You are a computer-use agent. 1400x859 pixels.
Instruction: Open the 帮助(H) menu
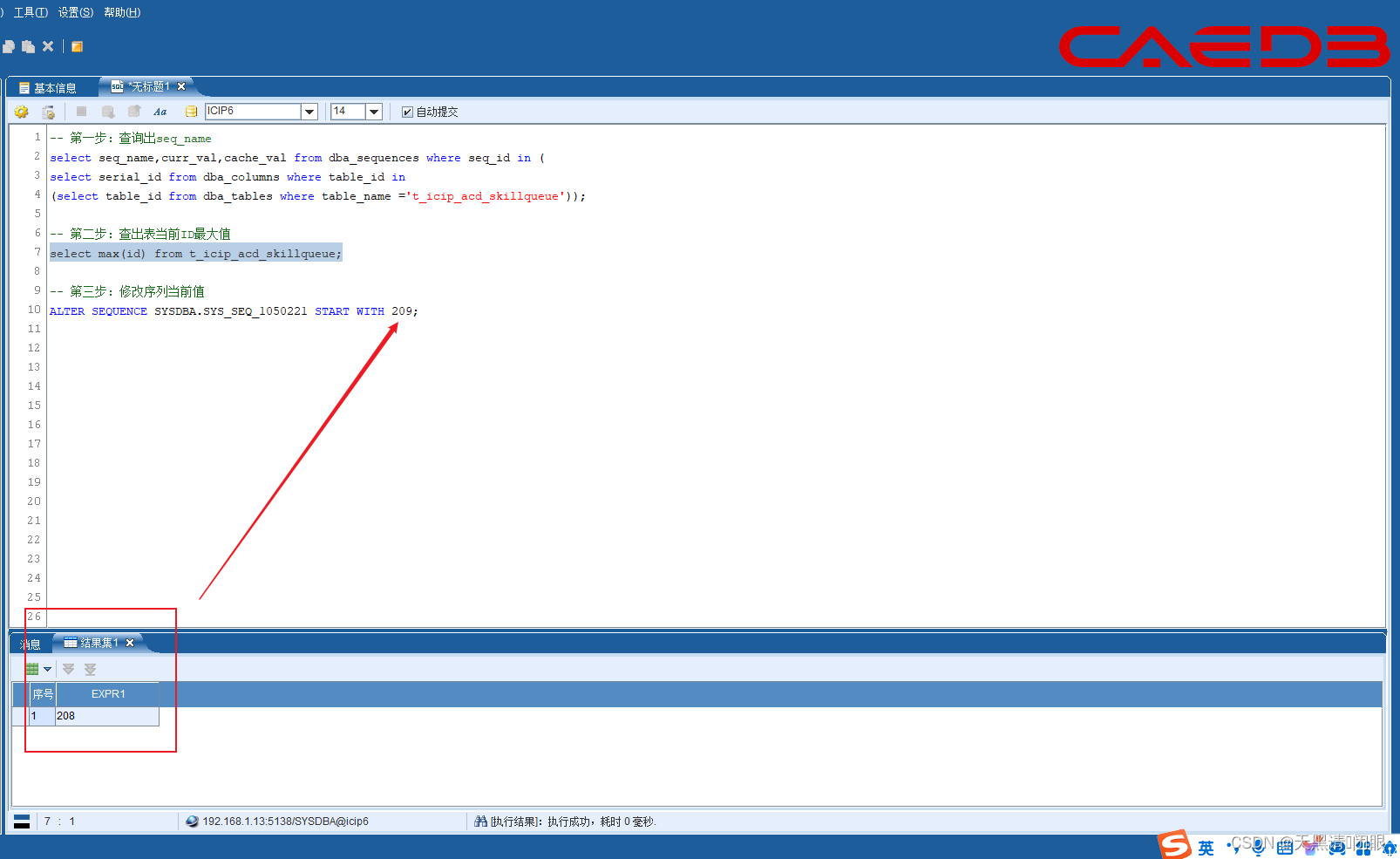[122, 12]
